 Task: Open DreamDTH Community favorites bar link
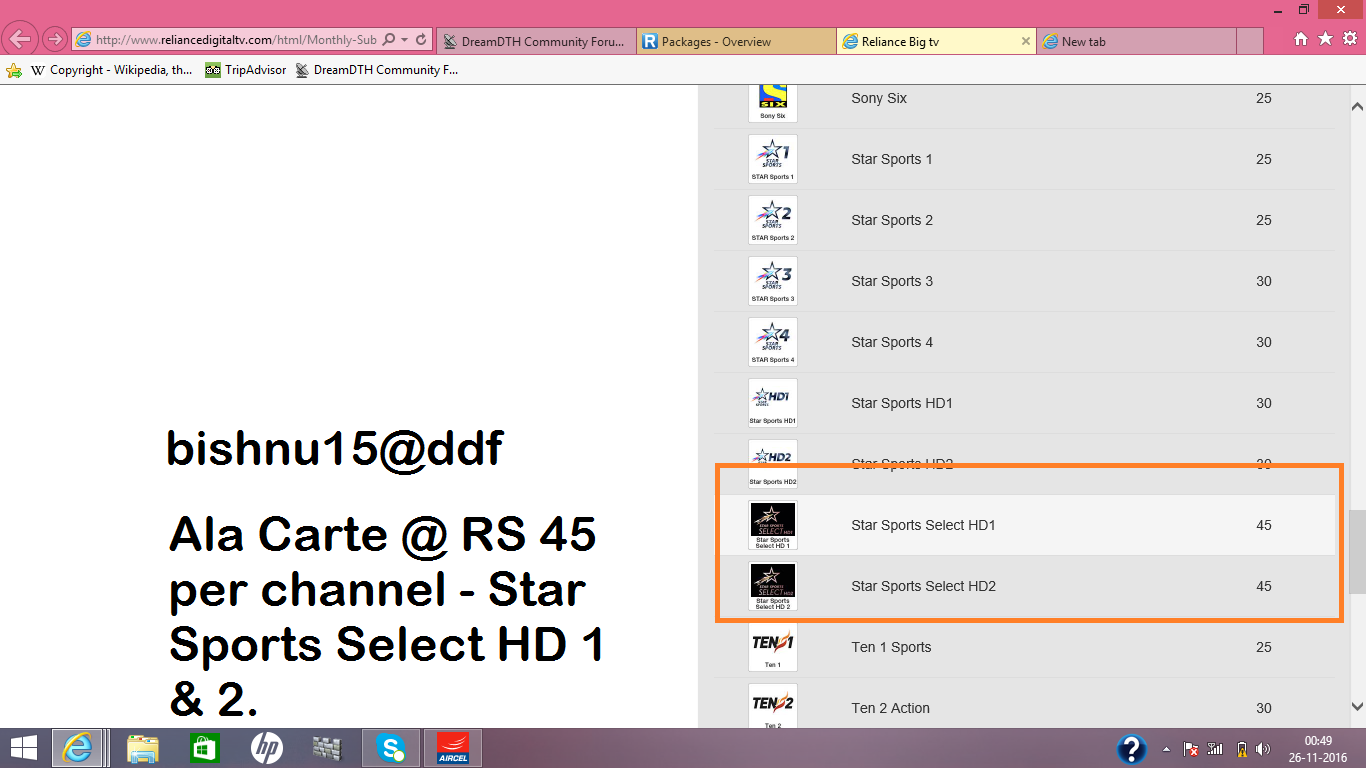[x=377, y=70]
